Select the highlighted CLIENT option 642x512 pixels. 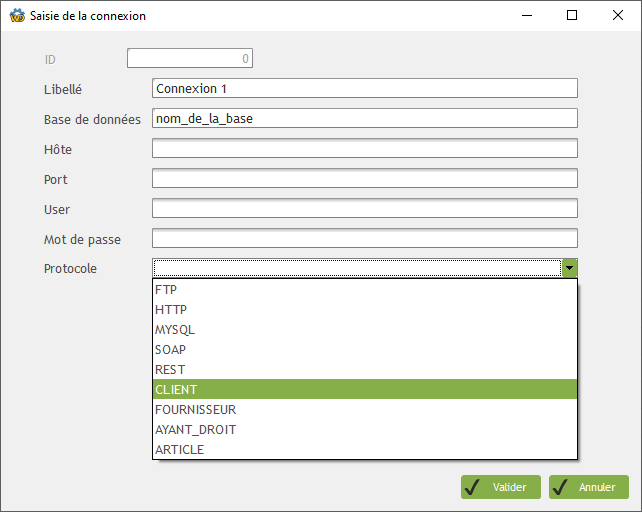(365, 389)
